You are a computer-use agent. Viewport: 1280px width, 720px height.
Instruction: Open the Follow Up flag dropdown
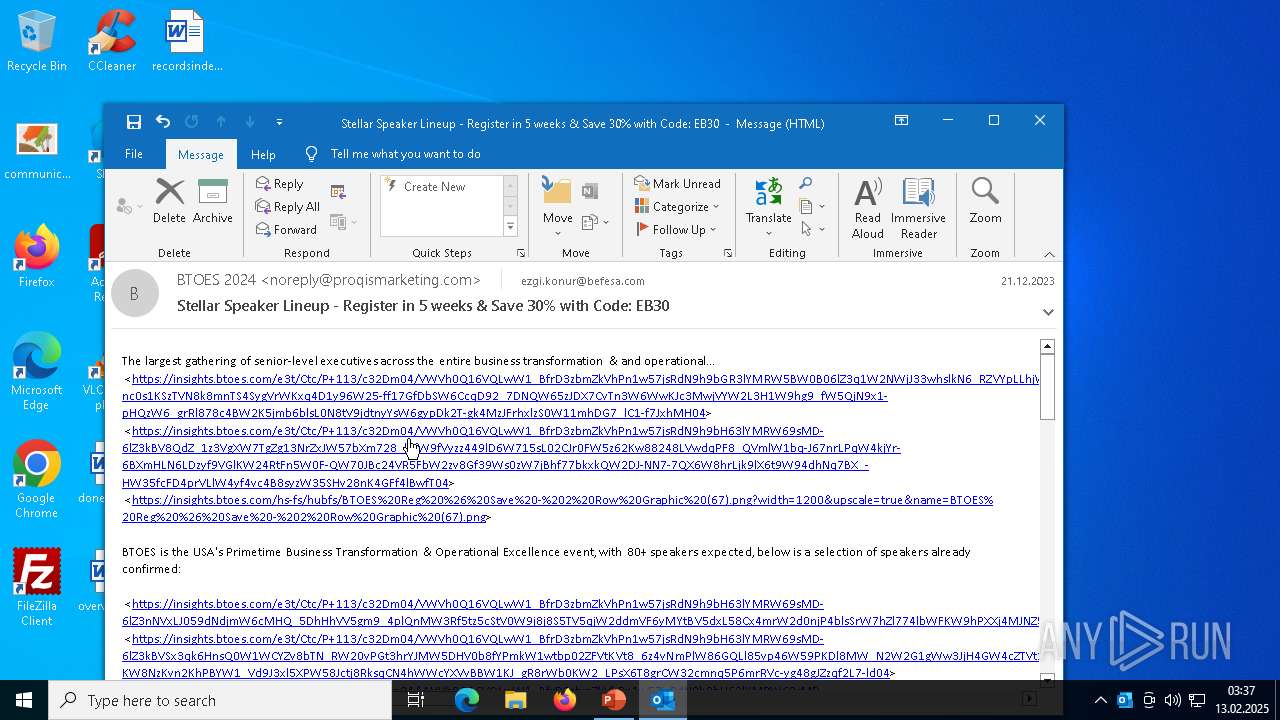[677, 230]
